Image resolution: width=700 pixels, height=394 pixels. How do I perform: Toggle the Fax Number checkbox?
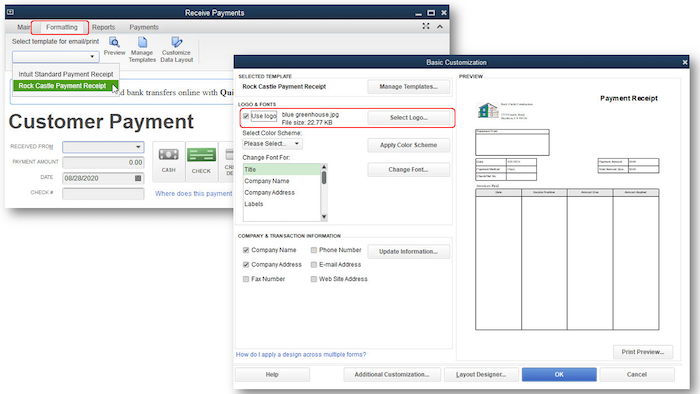[246, 279]
